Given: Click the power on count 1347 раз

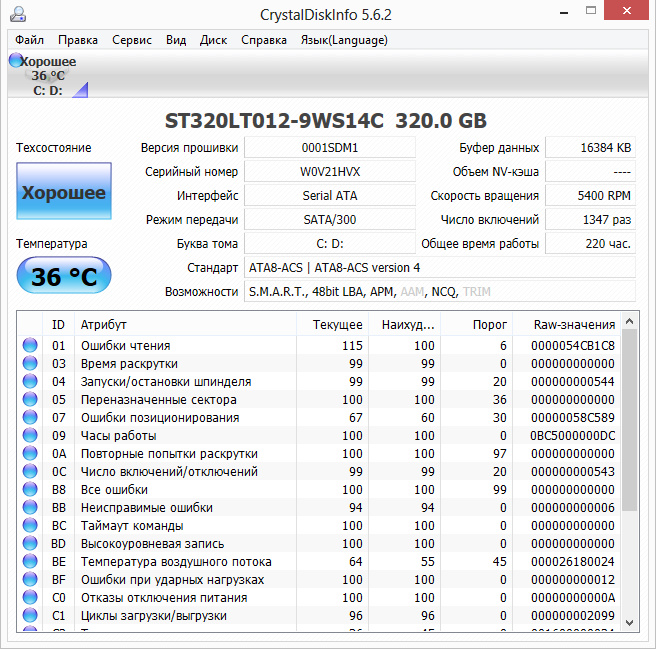Looking at the screenshot, I should pos(590,220).
